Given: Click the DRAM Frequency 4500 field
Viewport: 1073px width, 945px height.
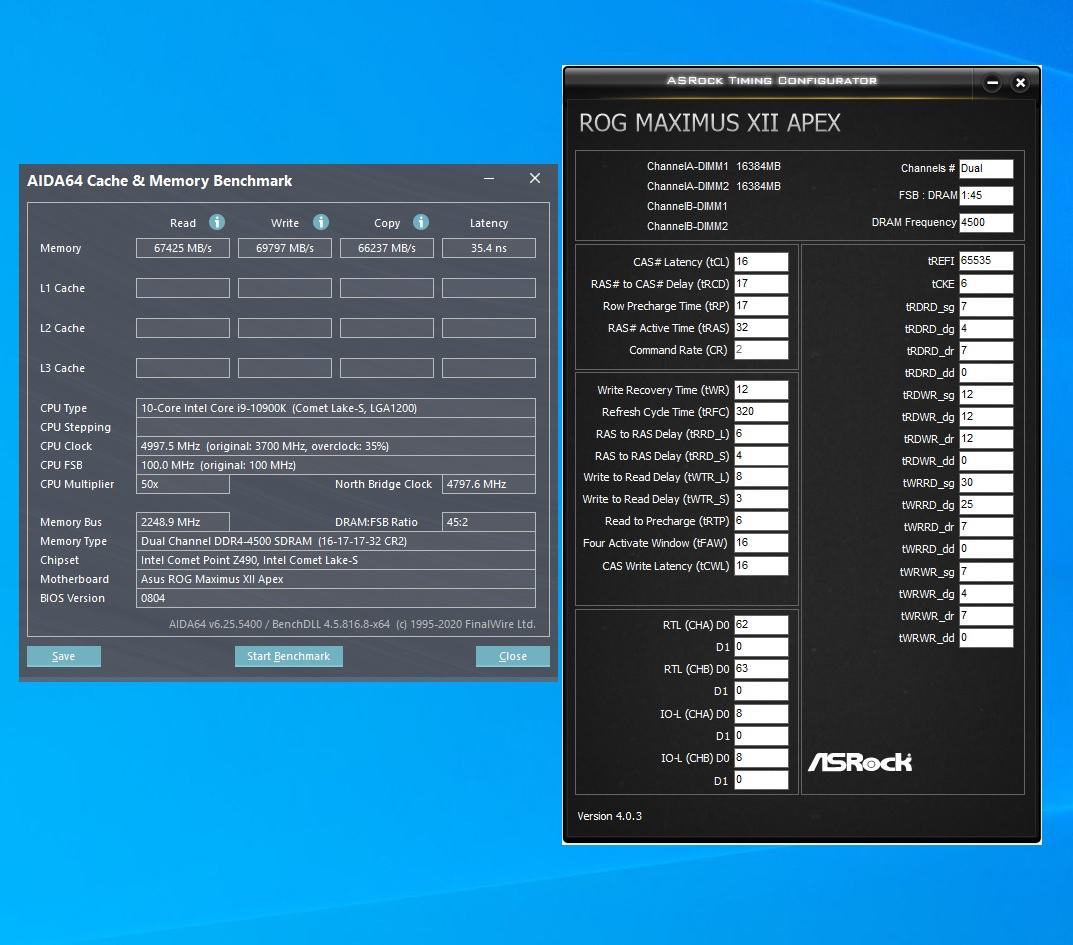Looking at the screenshot, I should tap(985, 222).
